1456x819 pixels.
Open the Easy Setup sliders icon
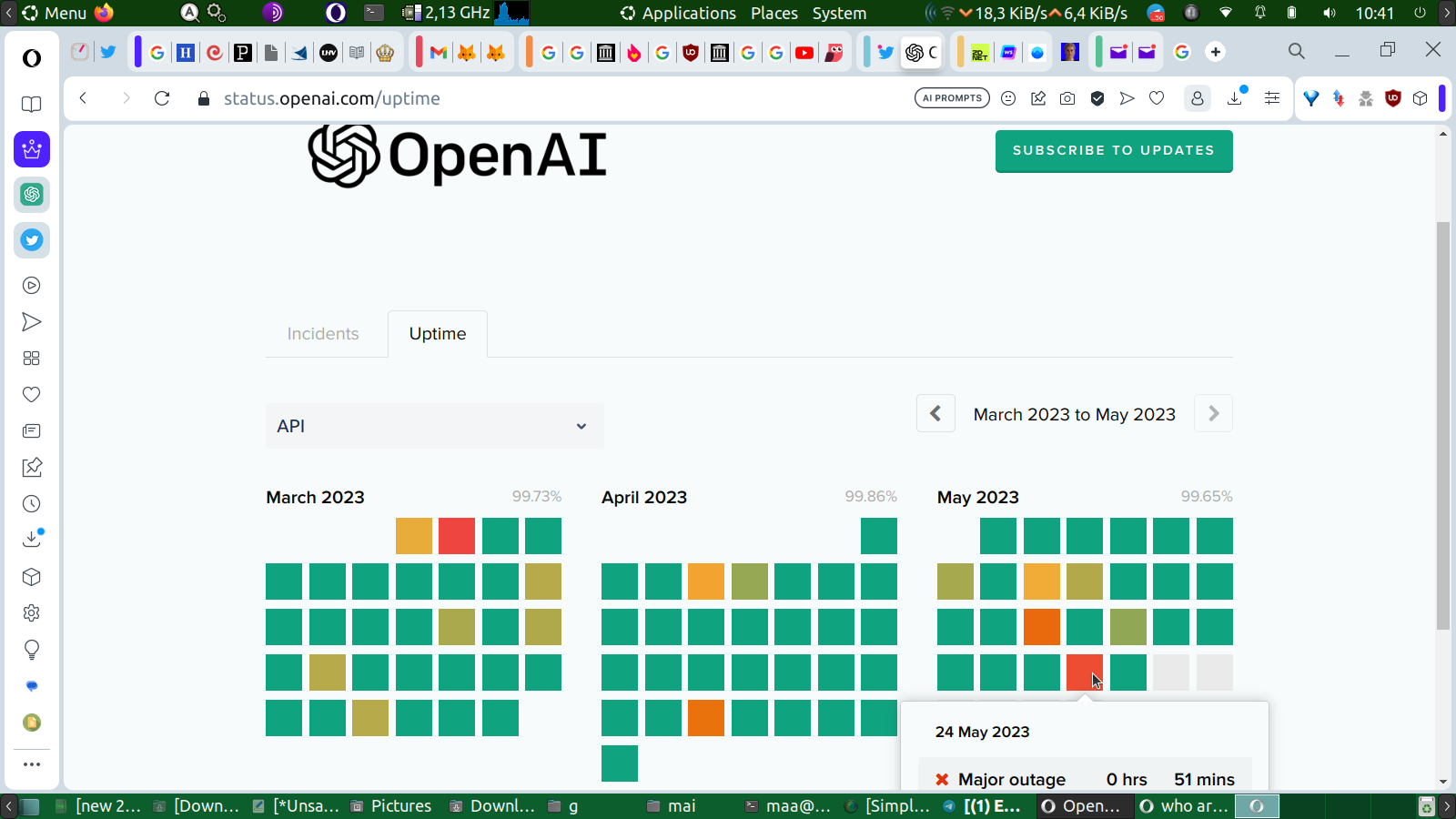click(1272, 98)
